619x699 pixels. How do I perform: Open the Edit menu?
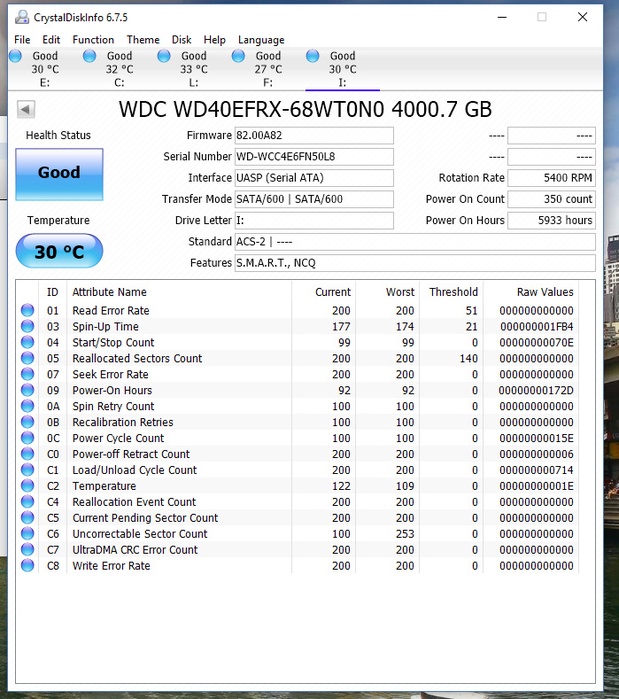[51, 40]
